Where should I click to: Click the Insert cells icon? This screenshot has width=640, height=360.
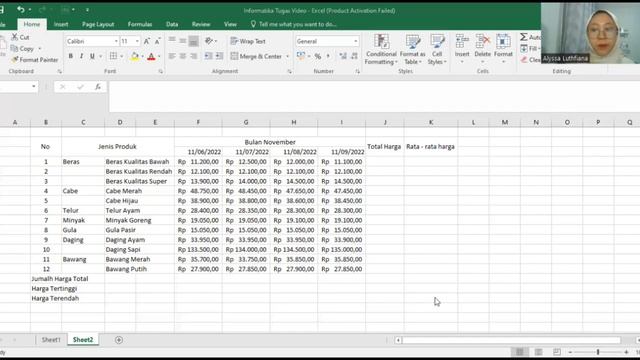pos(462,41)
